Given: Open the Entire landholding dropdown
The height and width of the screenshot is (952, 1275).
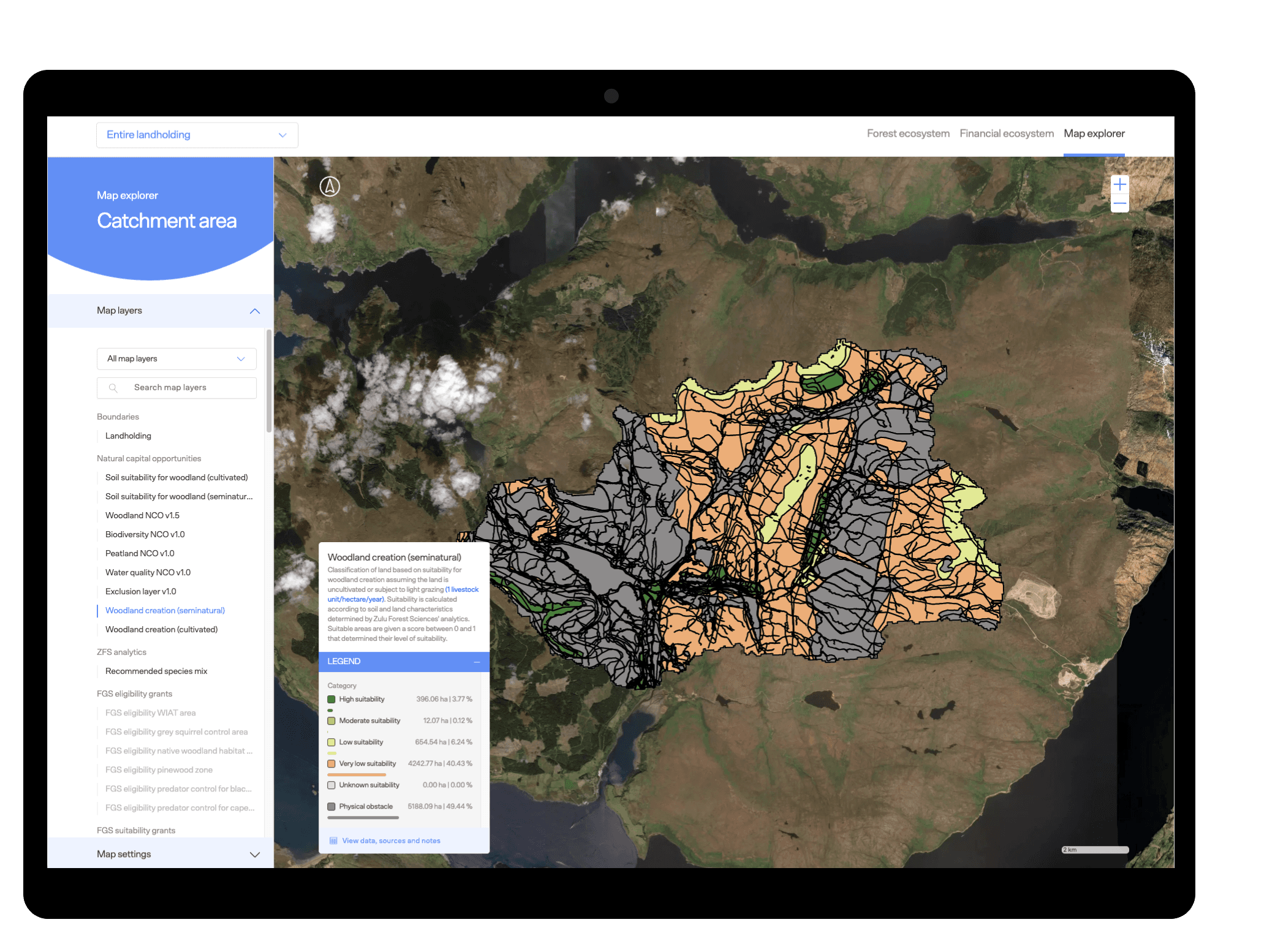Looking at the screenshot, I should [x=197, y=135].
